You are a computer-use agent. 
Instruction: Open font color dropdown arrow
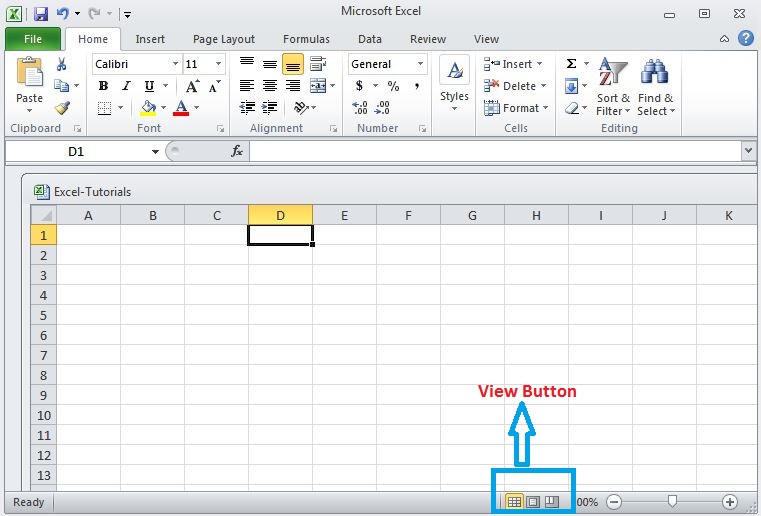[197, 108]
